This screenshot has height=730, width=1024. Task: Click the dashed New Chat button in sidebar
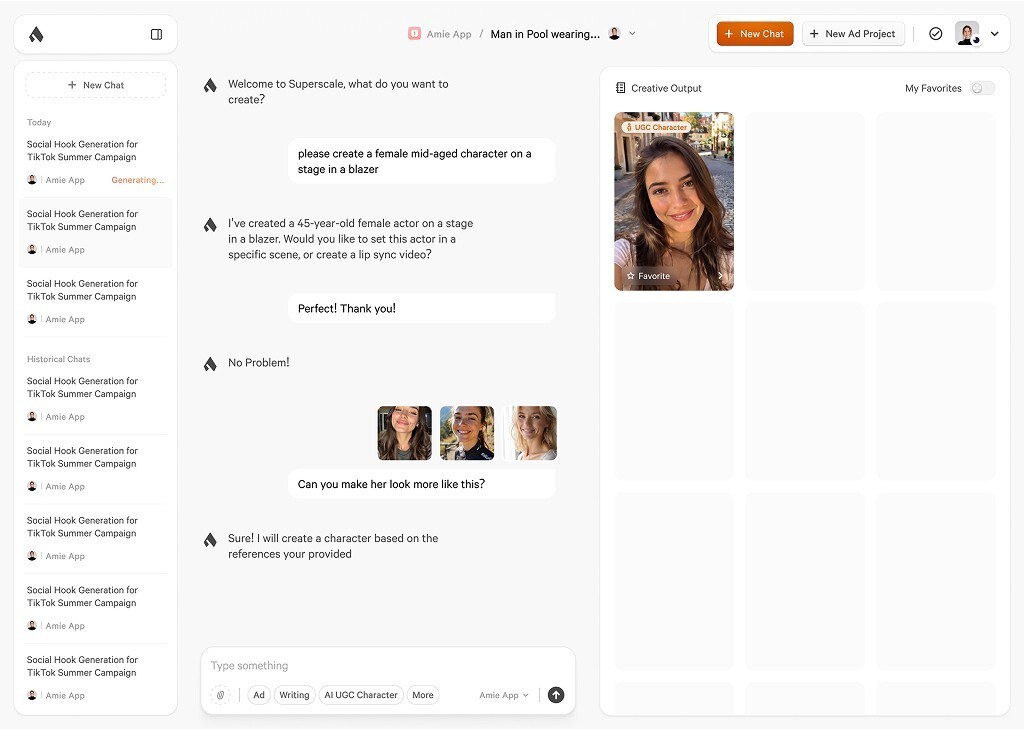click(95, 85)
